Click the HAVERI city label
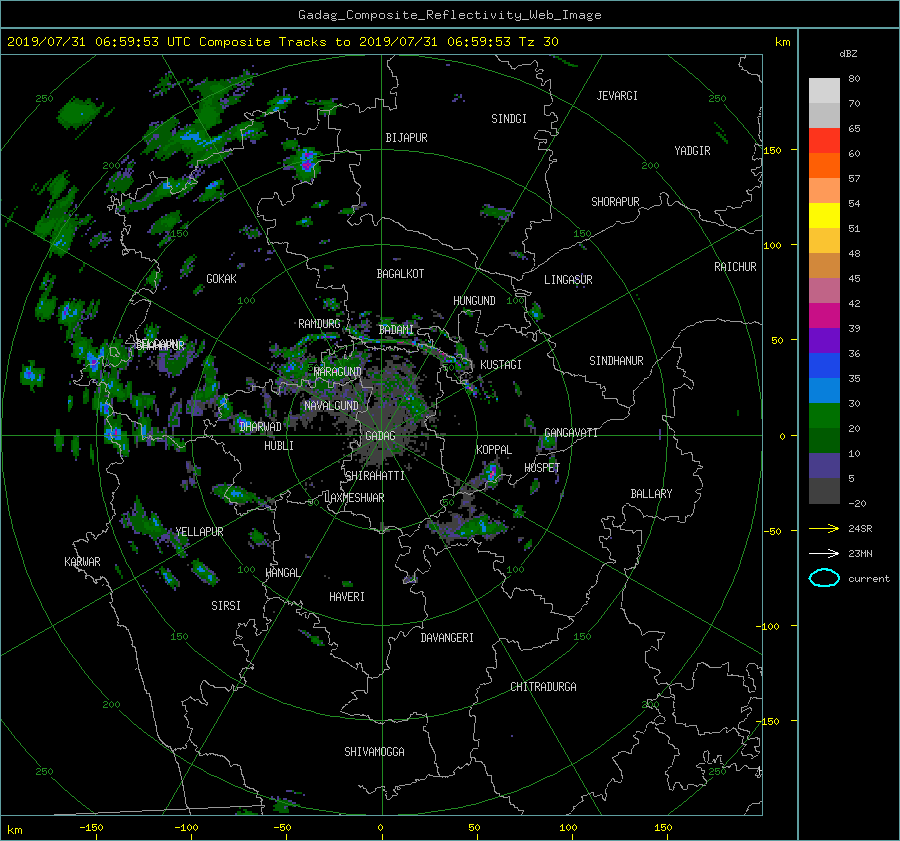900x841 pixels. point(347,597)
